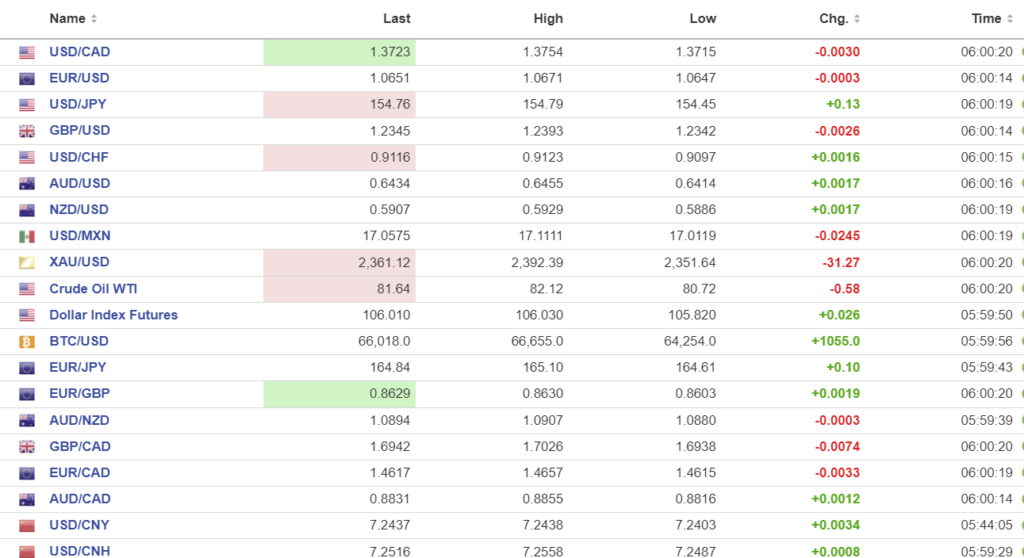The image size is (1024, 558).
Task: Click the High column header
Action: tap(548, 19)
